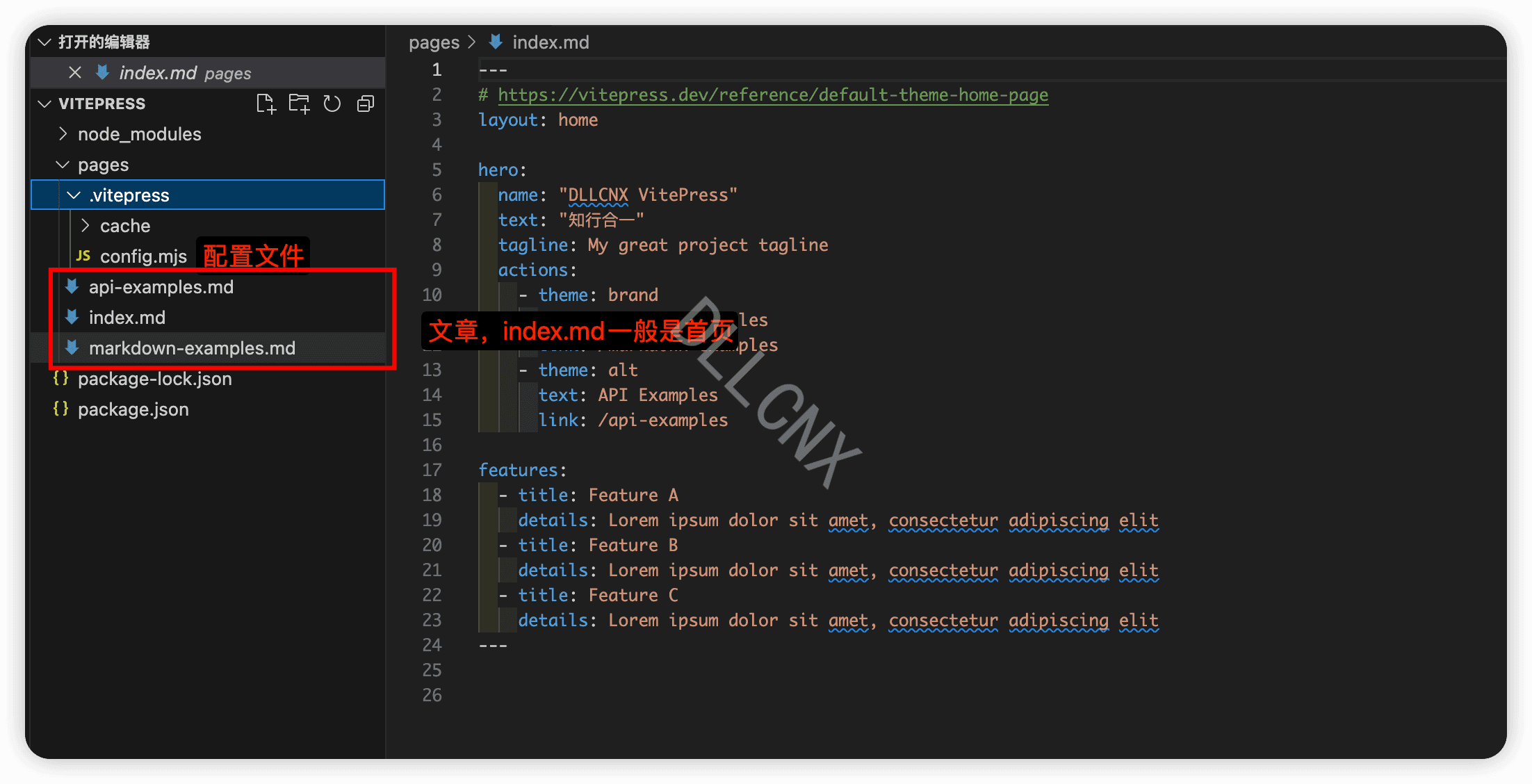The width and height of the screenshot is (1532, 784).
Task: Click line number 16 in the gutter
Action: [x=432, y=445]
